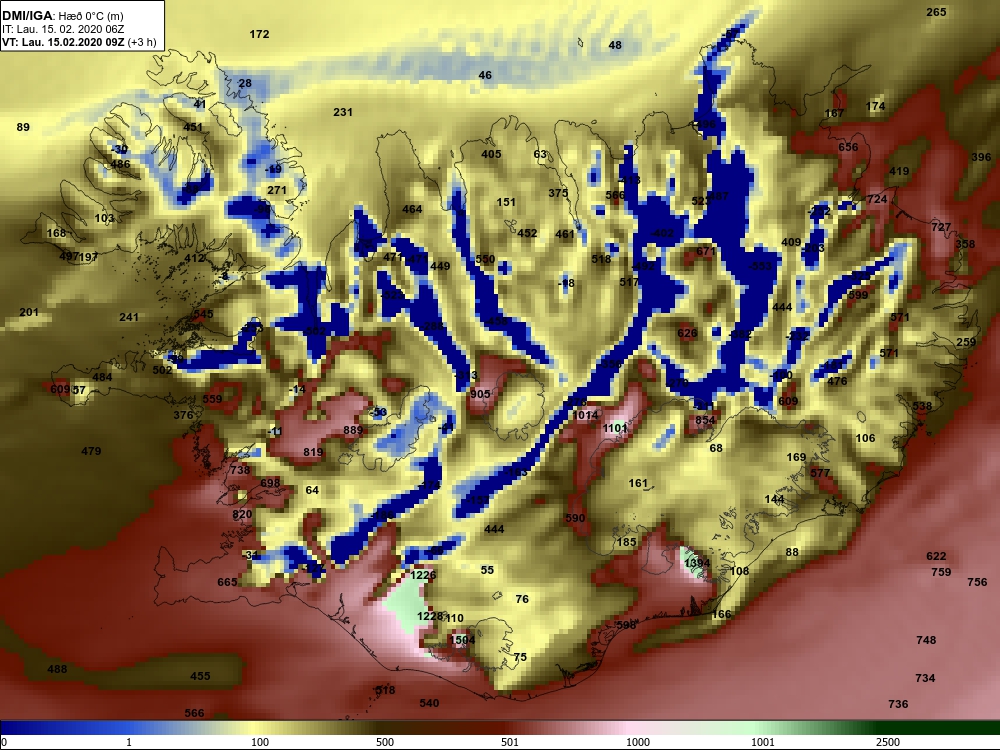Click the legend label 2500
This screenshot has height=750, width=1000.
click(x=888, y=742)
